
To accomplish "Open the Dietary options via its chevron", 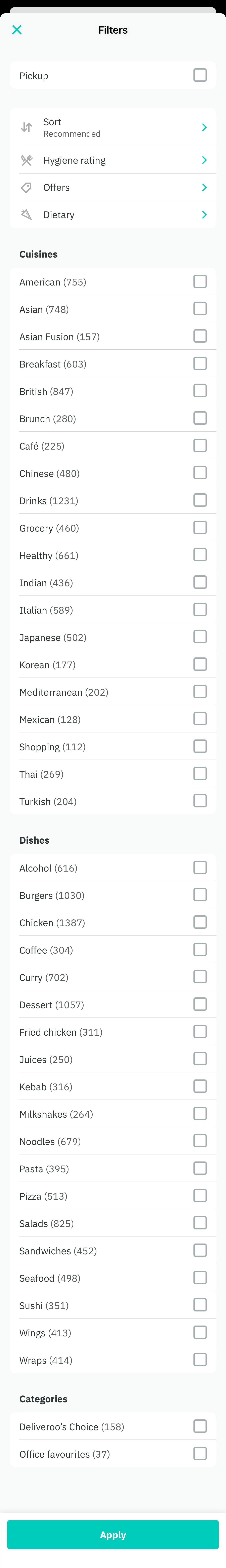I will coord(205,214).
